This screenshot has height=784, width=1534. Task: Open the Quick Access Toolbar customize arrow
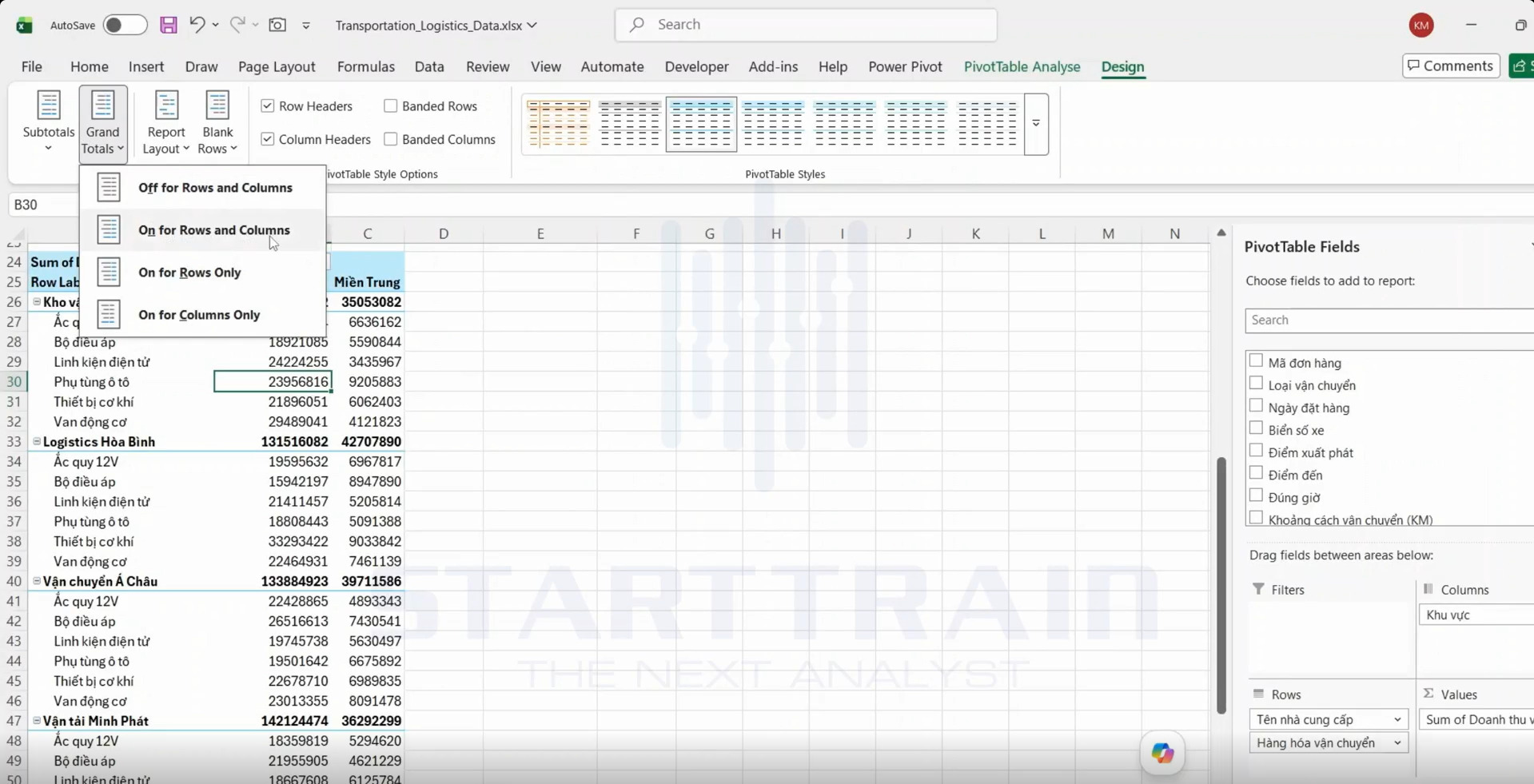point(306,26)
